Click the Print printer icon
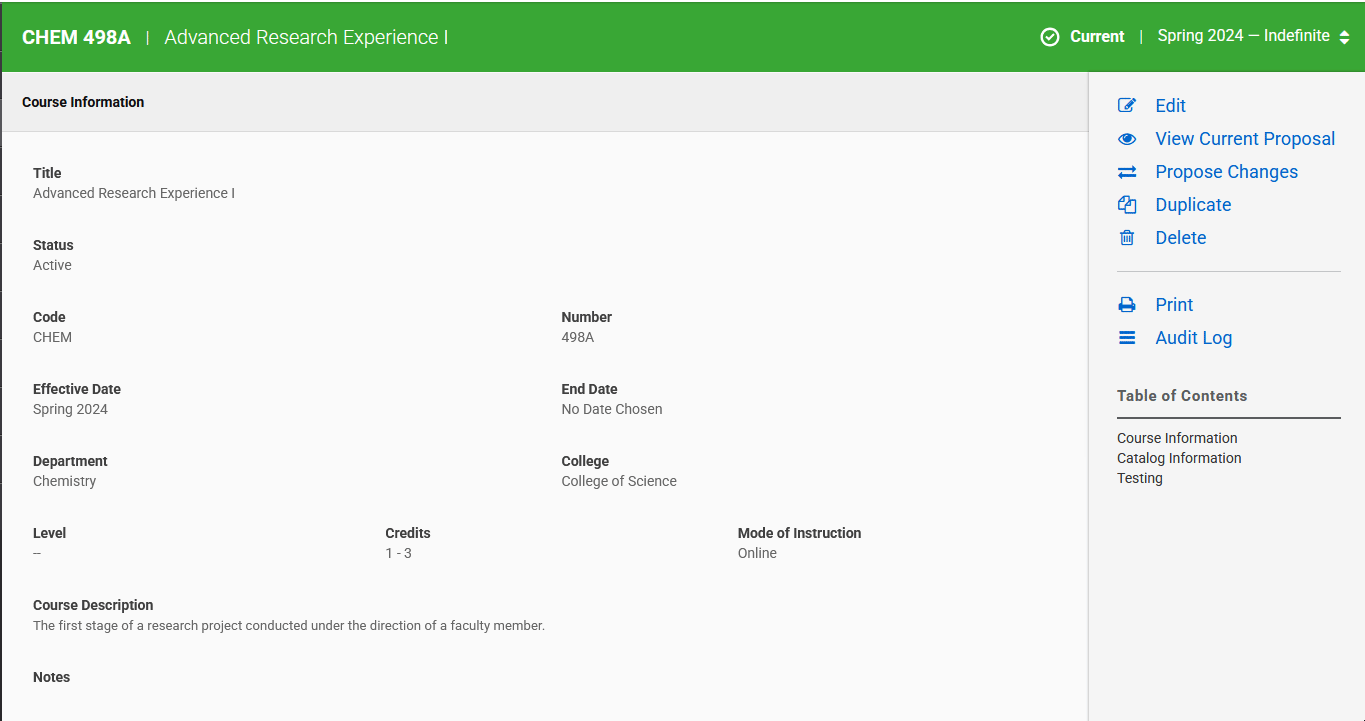Screen dimensions: 1365x721 (1127, 305)
